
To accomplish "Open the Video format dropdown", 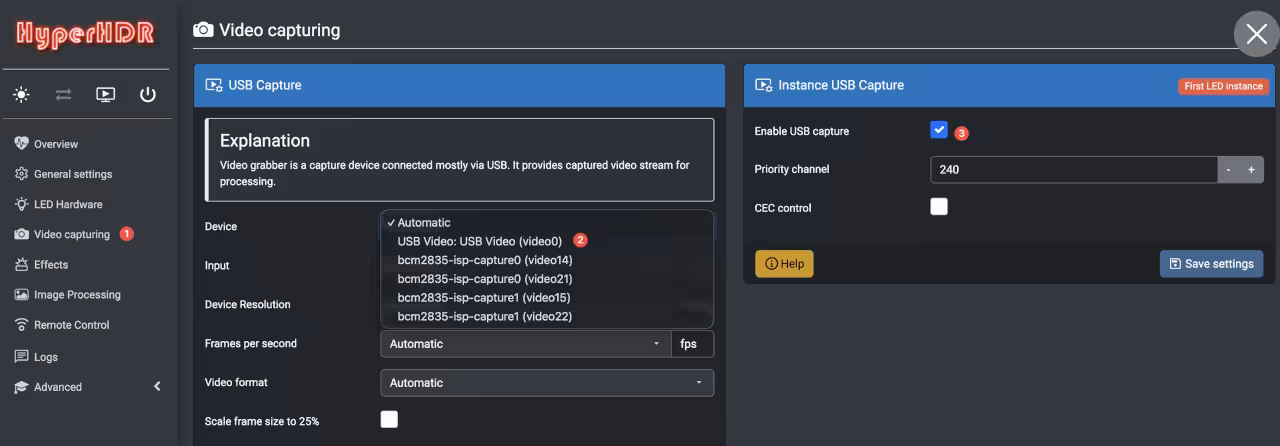I will (x=547, y=383).
